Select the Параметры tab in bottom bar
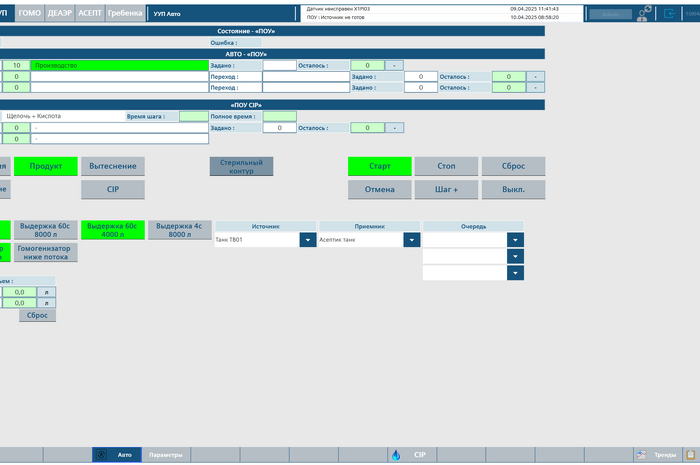Viewport: 700px width, 465px height. point(165,455)
